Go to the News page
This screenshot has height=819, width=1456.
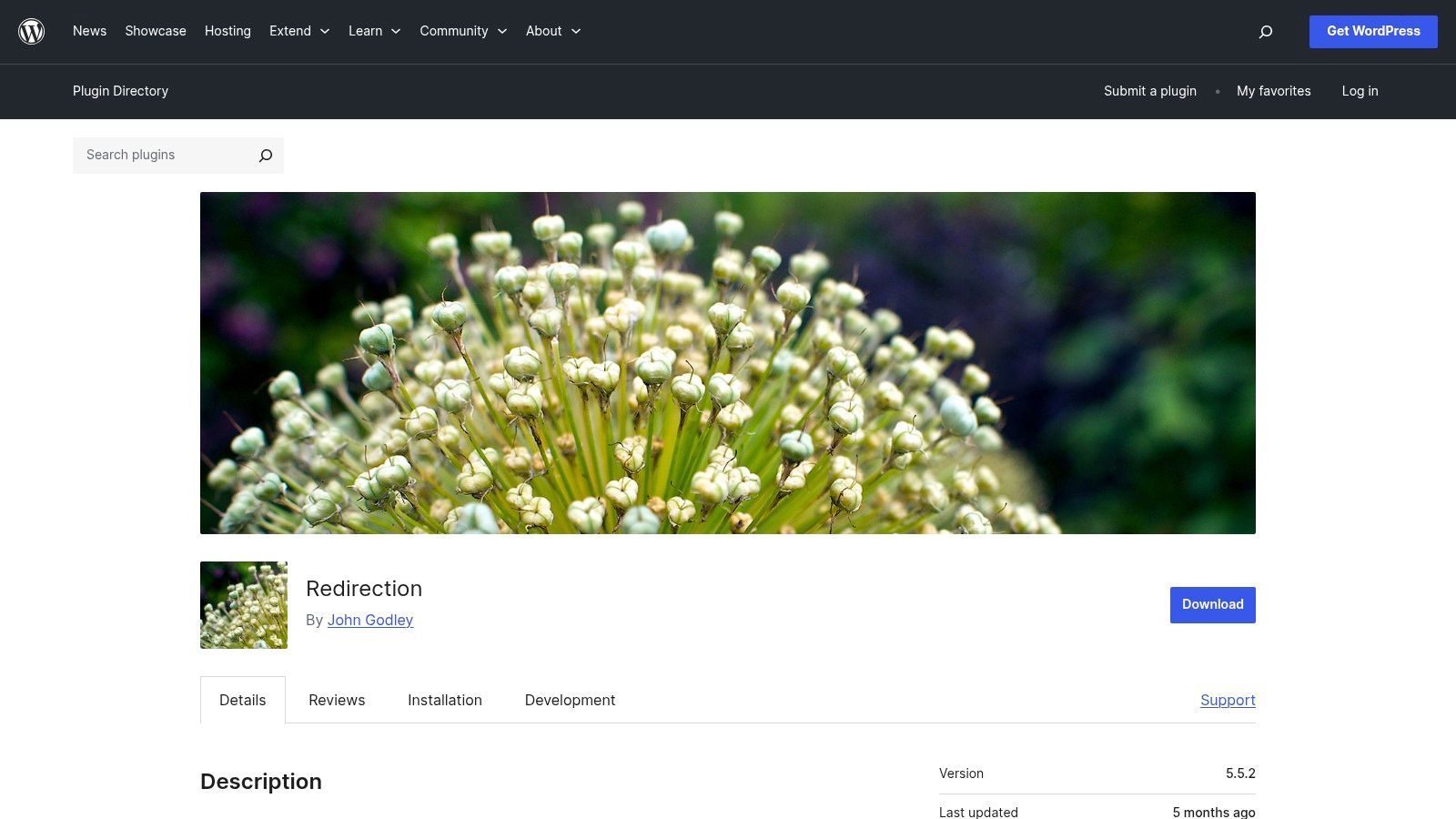(89, 31)
